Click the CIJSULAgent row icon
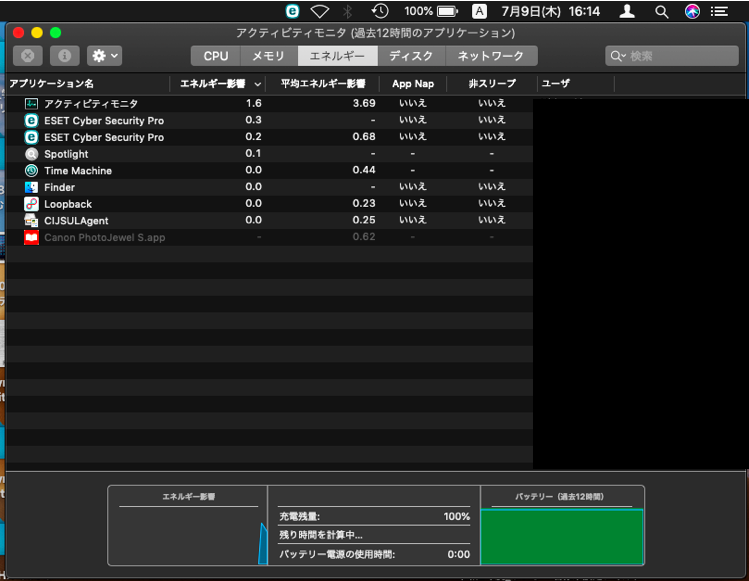This screenshot has width=749, height=581. [x=32, y=221]
